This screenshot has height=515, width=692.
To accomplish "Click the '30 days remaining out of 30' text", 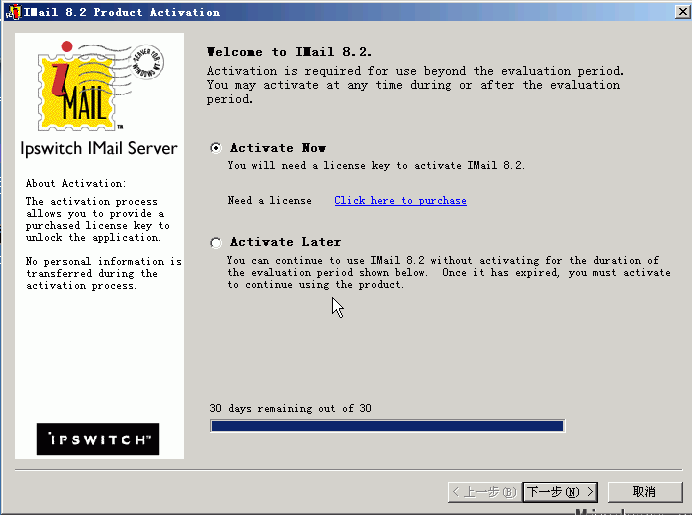I will 290,409.
